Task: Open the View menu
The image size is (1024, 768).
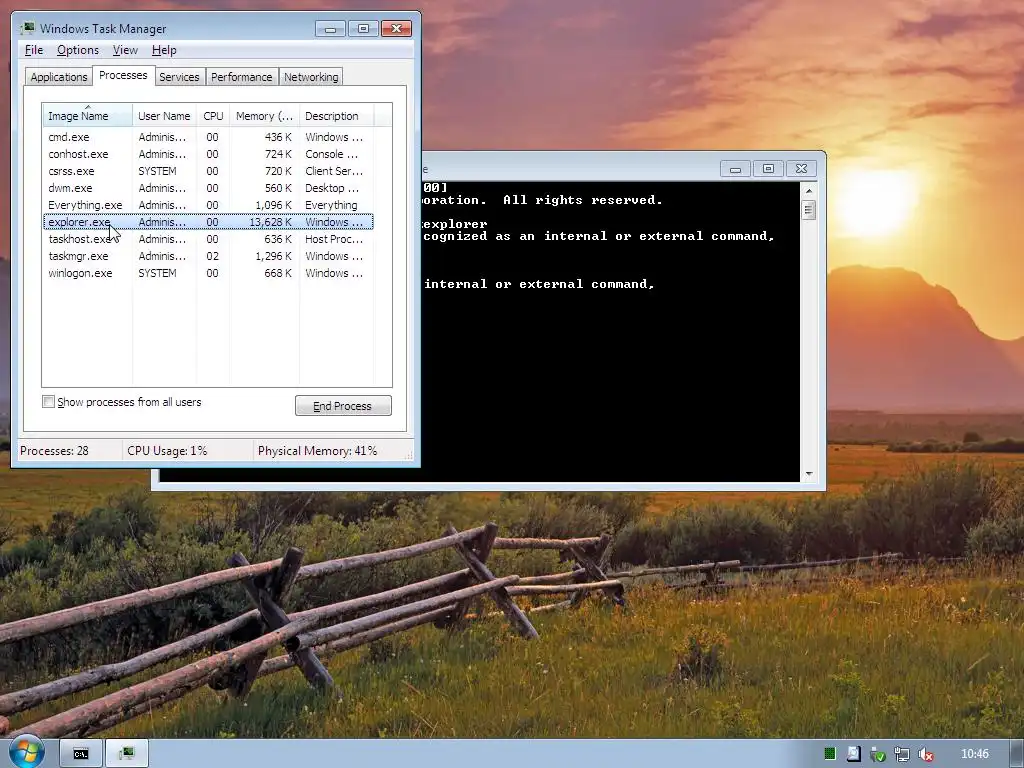Action: tap(125, 50)
